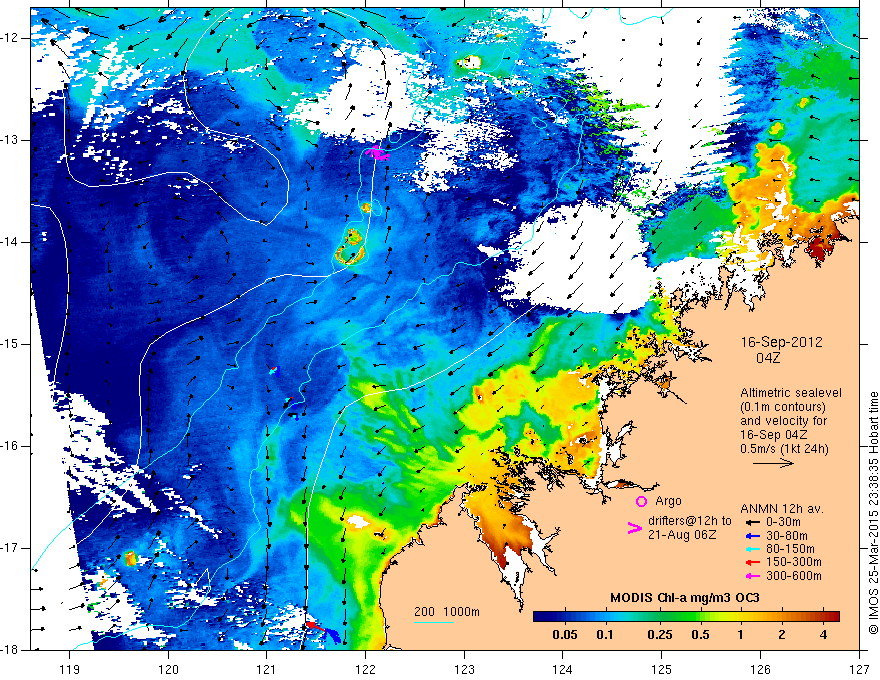Click the ANMN 12h av. heading
880x680 pixels.
point(782,509)
